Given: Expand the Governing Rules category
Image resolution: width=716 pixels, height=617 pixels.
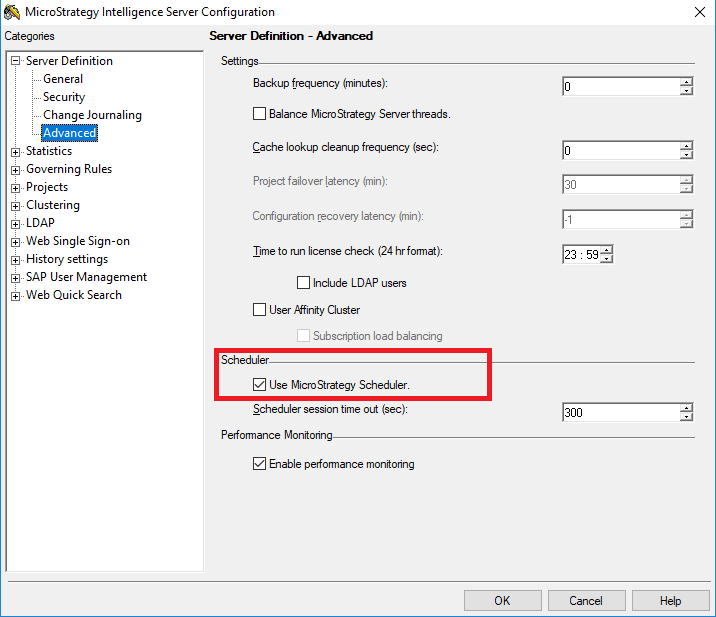Looking at the screenshot, I should coord(16,170).
